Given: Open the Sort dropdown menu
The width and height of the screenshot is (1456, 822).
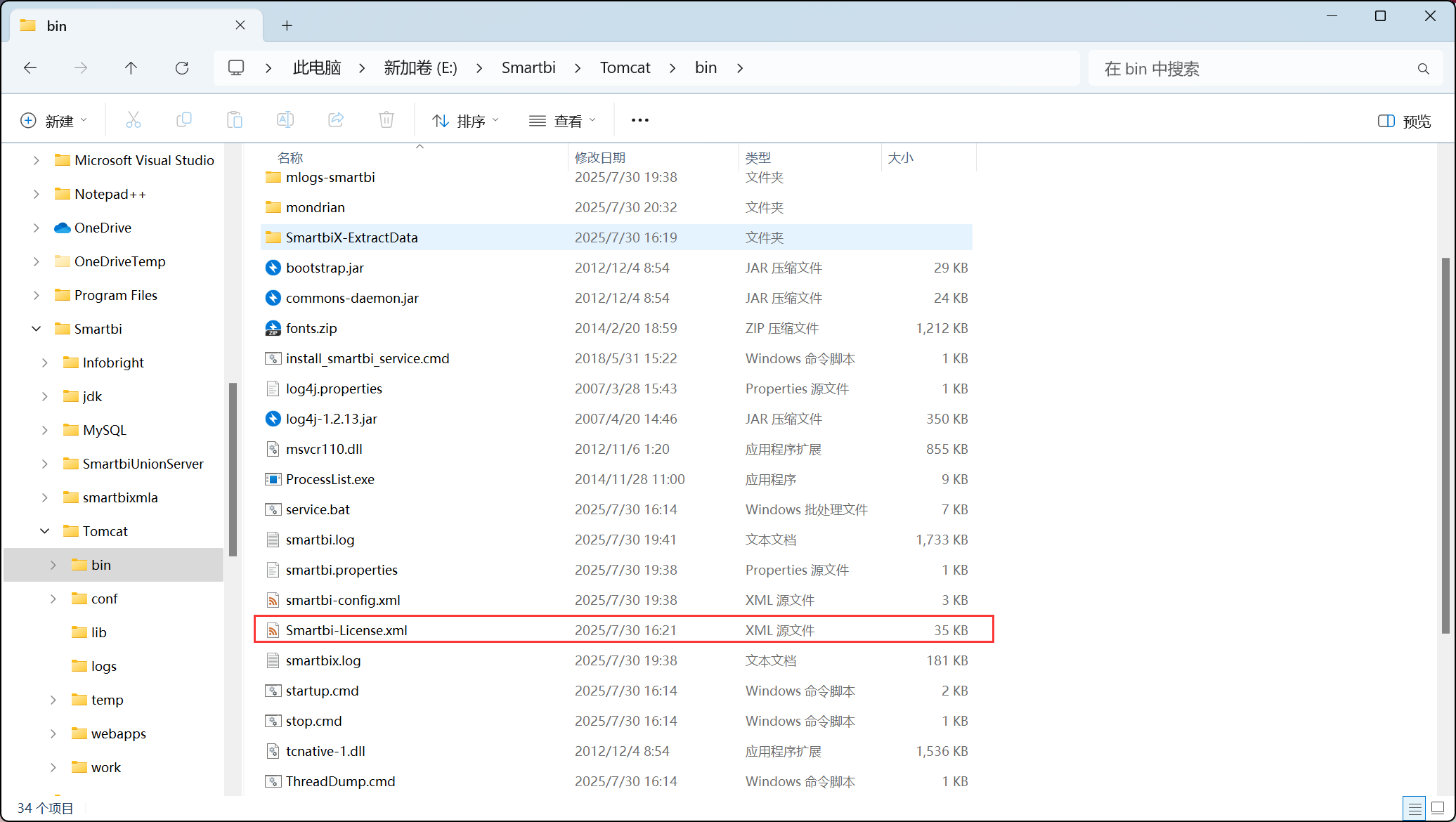Looking at the screenshot, I should (x=465, y=121).
